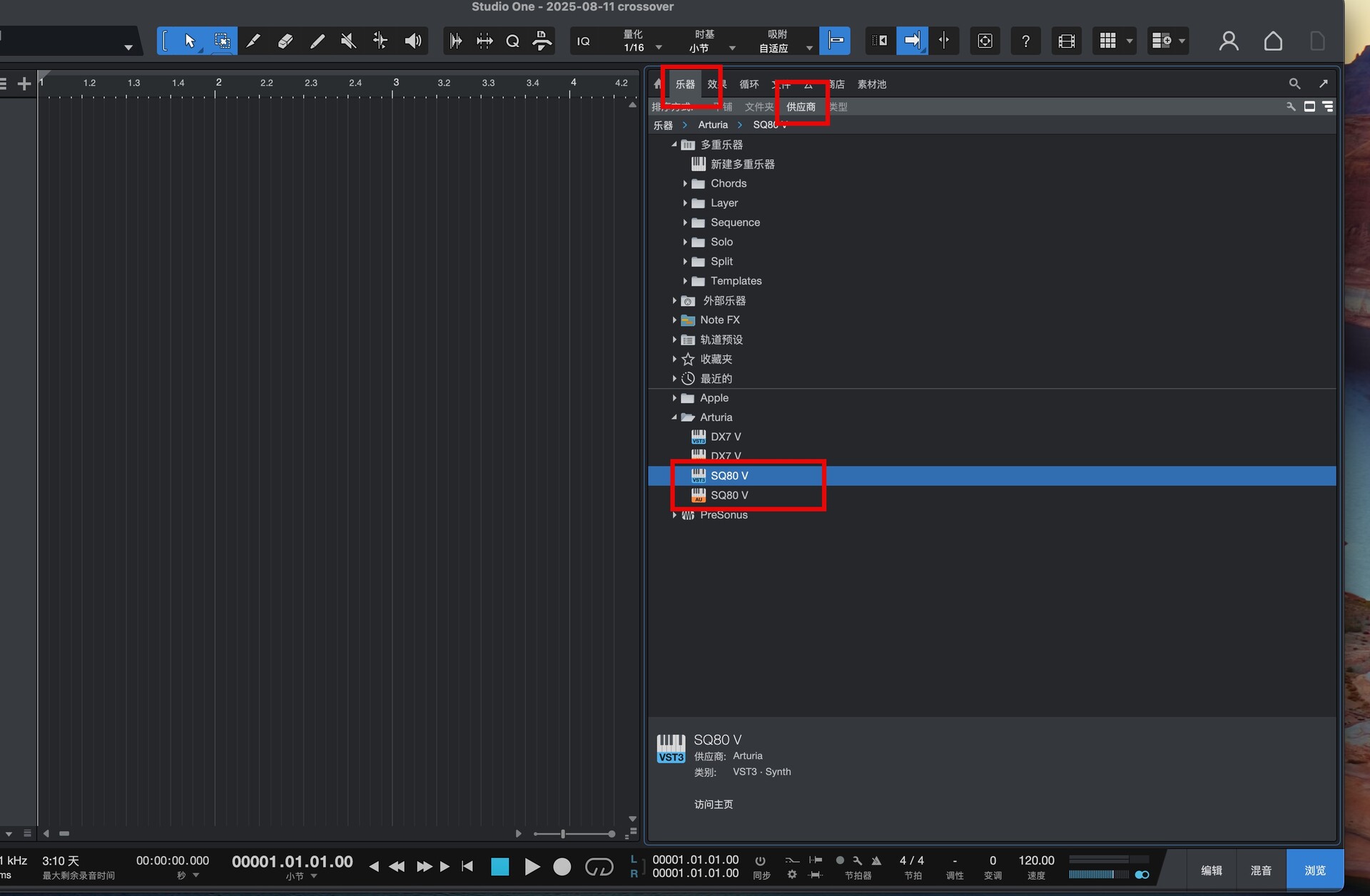Open the 混音 view
Screen dimensions: 1370x896
(x=1261, y=870)
